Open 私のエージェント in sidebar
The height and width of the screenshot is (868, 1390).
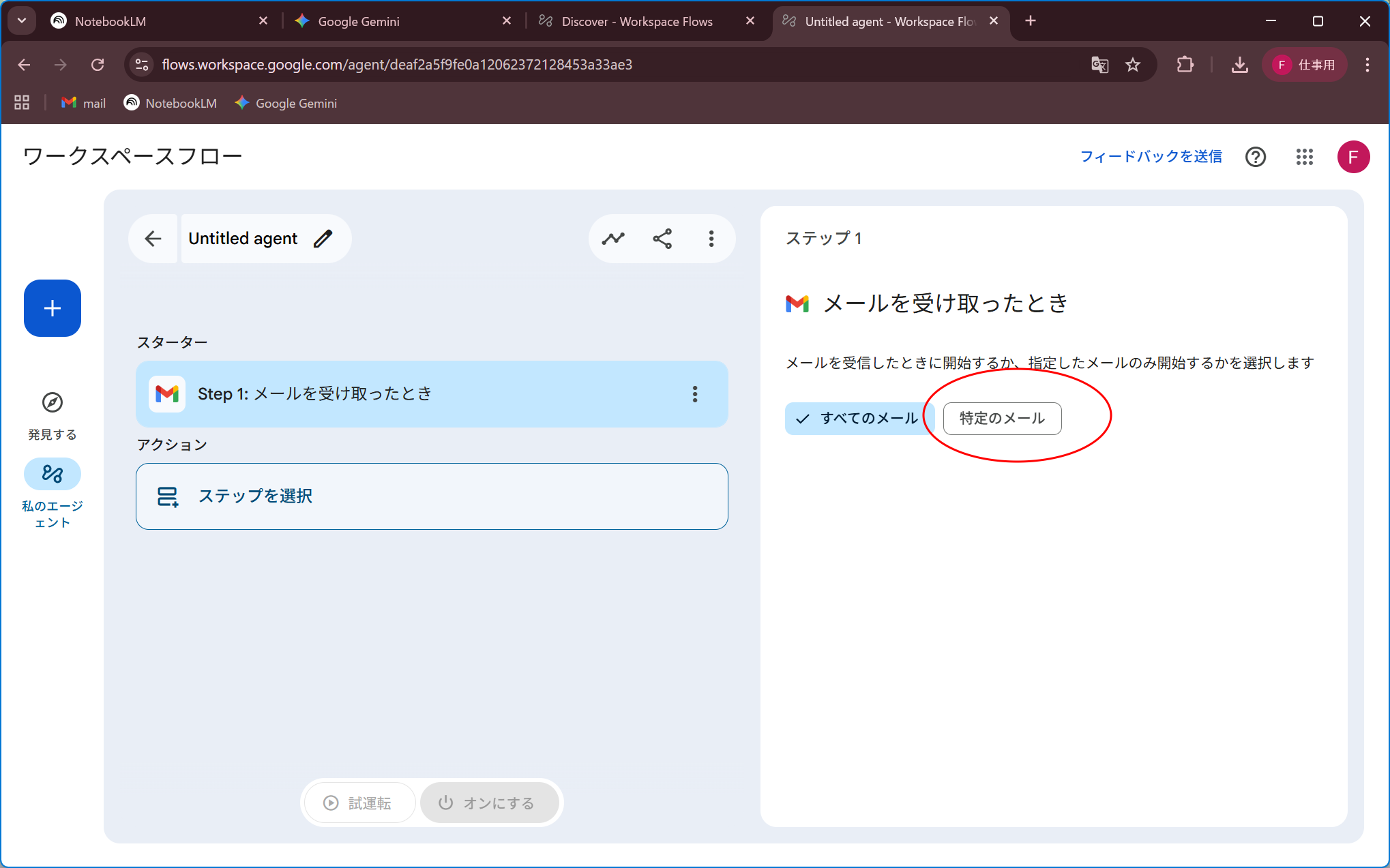pyautogui.click(x=53, y=474)
